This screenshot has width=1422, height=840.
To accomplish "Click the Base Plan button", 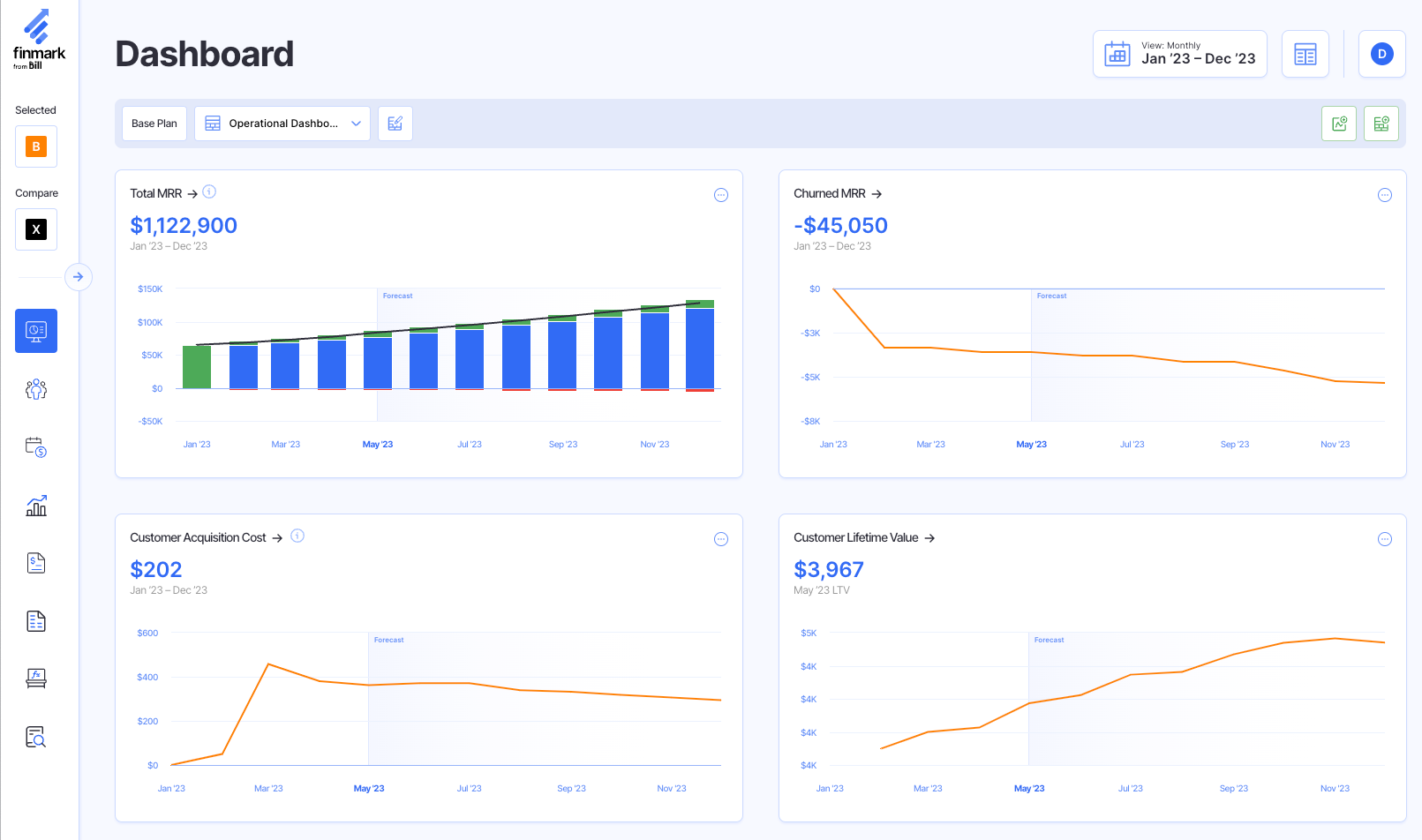I will [x=154, y=124].
